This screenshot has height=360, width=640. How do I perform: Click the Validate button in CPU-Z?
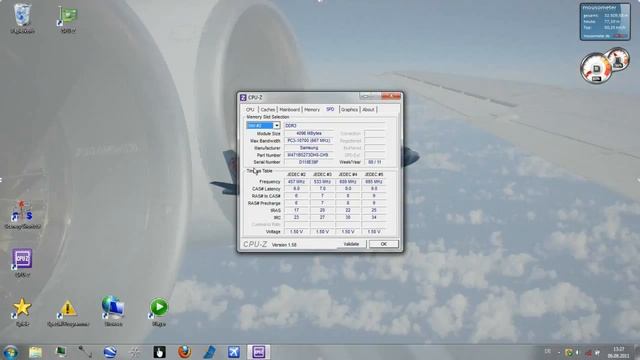(x=351, y=244)
